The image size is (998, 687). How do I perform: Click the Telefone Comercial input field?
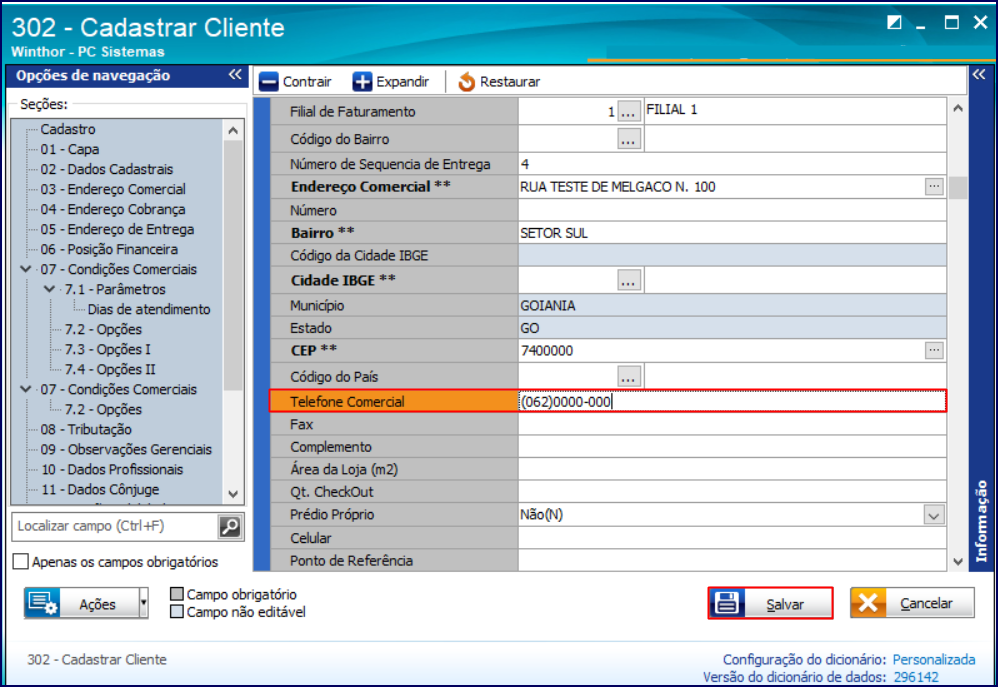(x=732, y=401)
